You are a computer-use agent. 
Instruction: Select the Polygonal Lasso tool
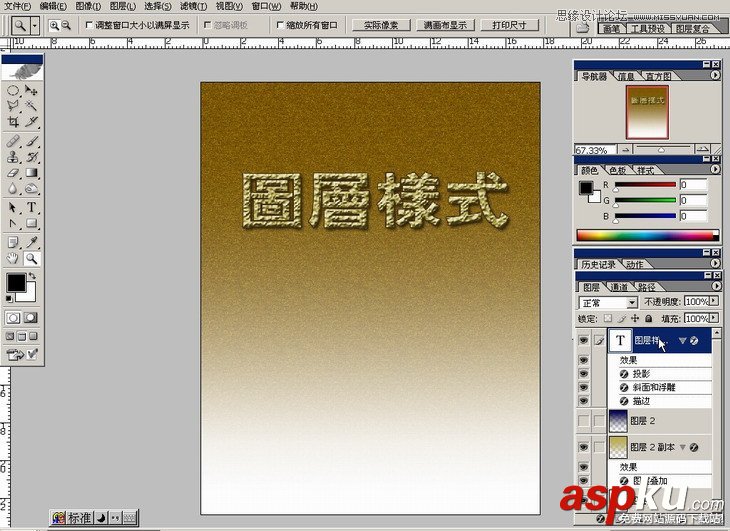[13, 106]
